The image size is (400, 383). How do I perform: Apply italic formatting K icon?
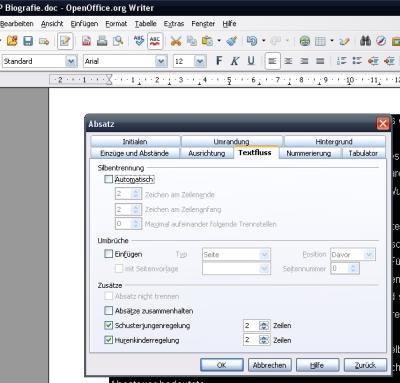(x=235, y=61)
